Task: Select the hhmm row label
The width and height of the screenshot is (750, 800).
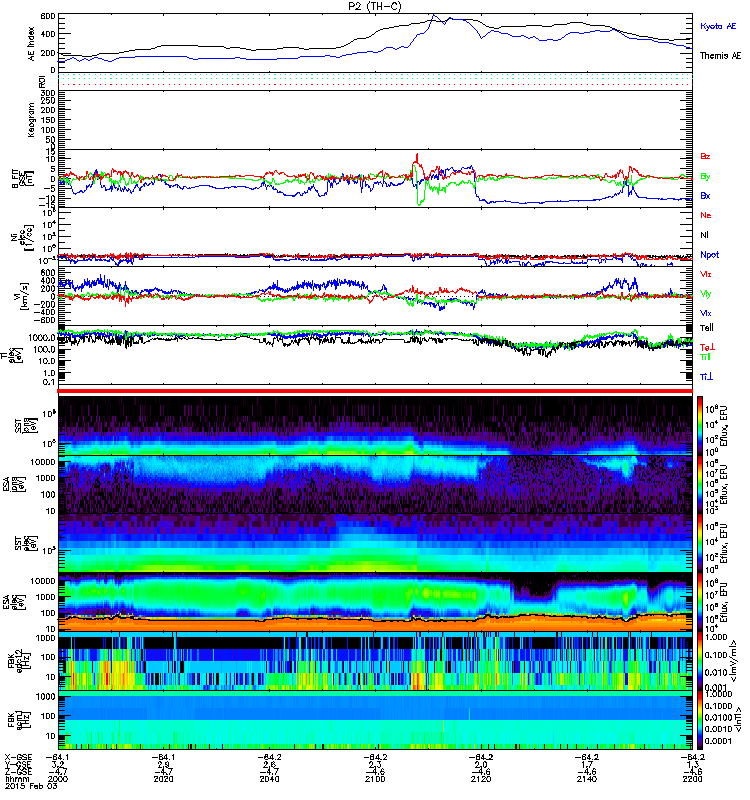Action: (x=15, y=779)
